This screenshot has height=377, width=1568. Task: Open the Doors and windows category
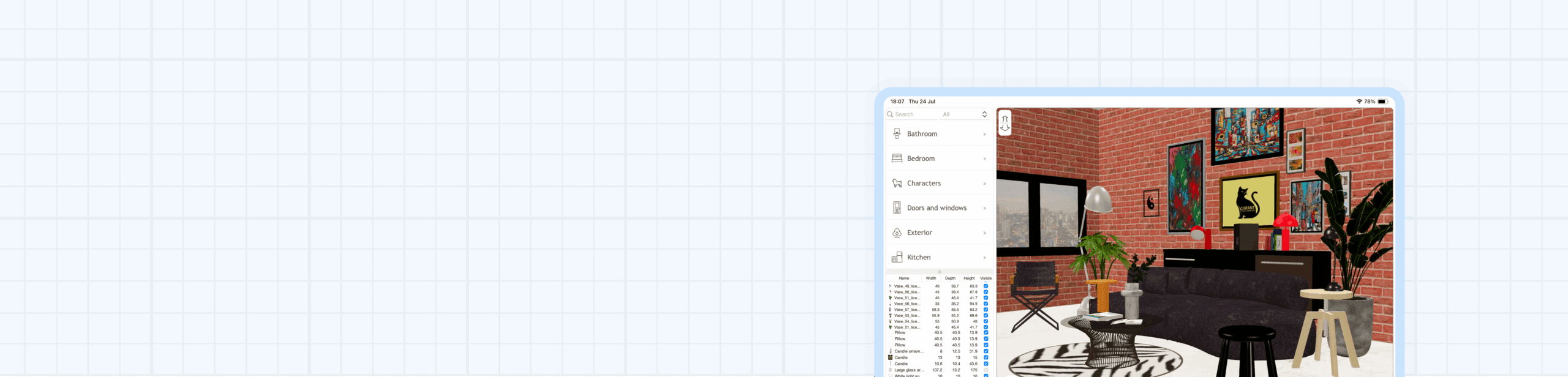click(937, 208)
